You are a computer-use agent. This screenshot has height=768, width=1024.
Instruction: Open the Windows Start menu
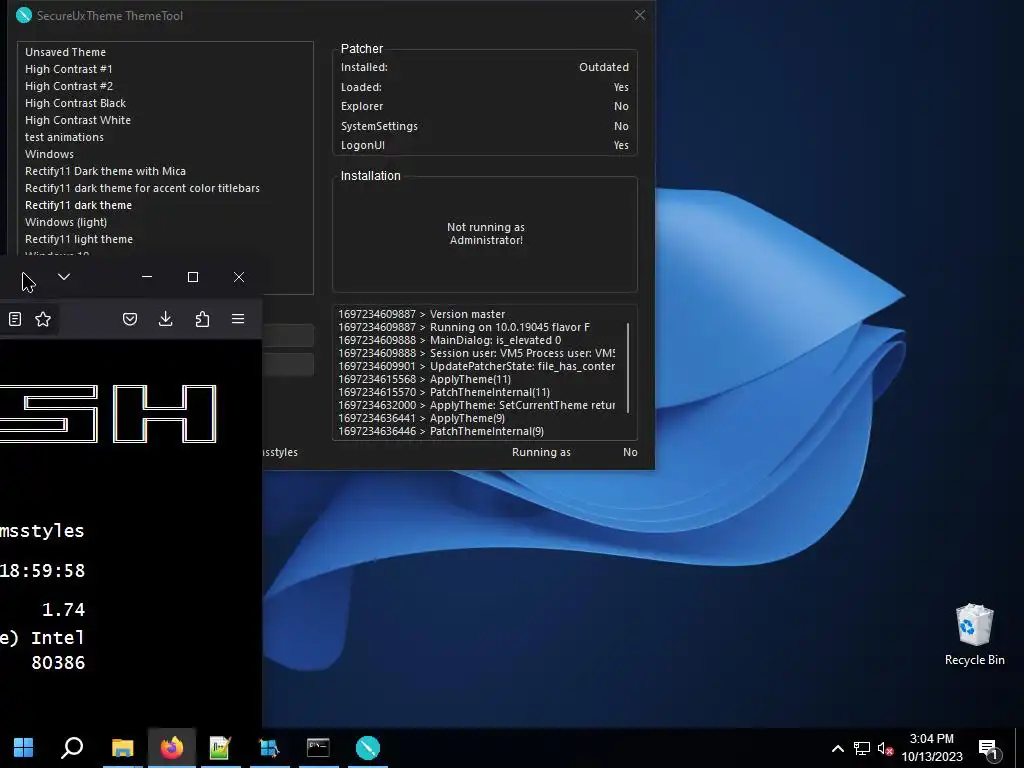[x=24, y=748]
